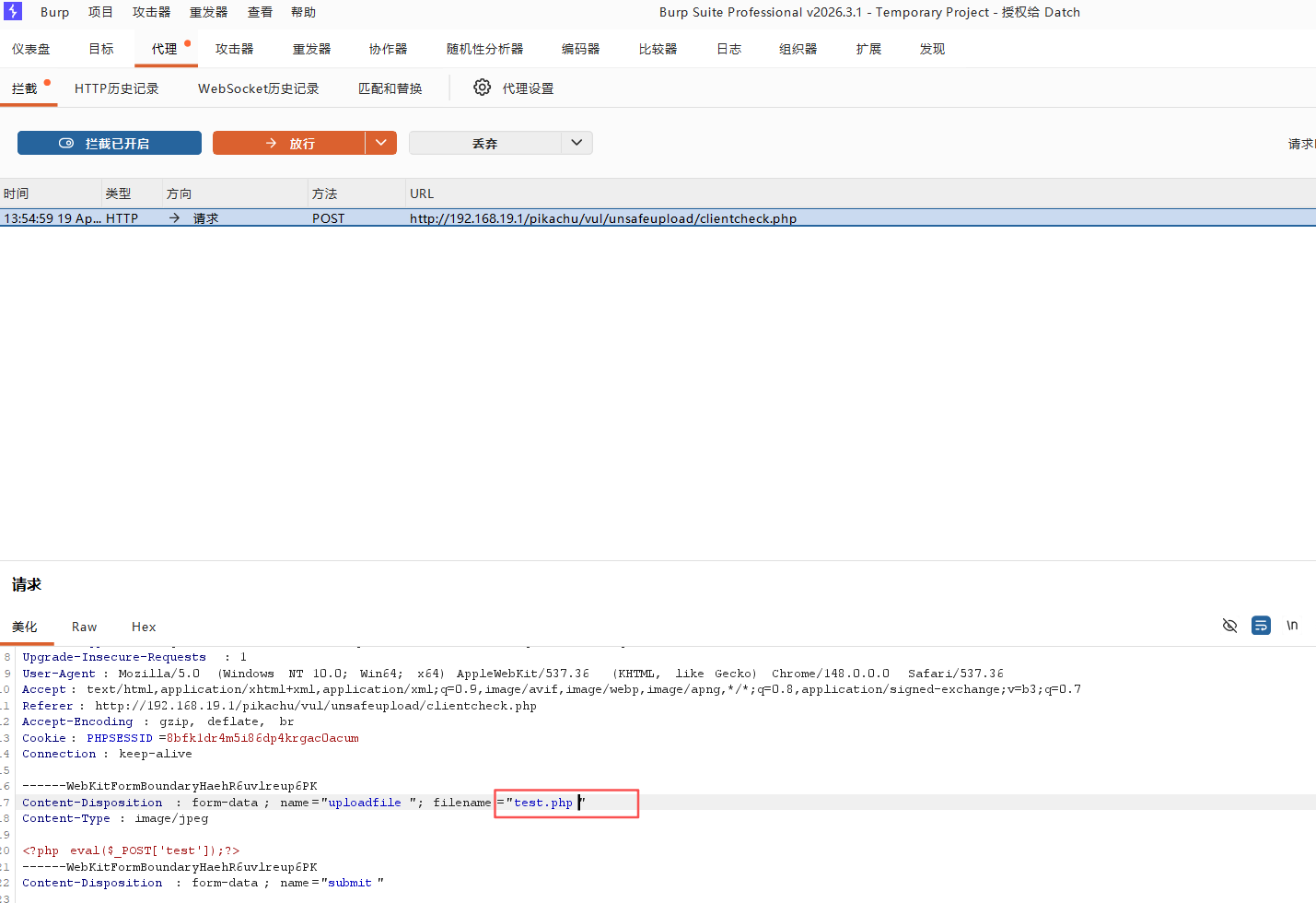1316x903 pixels.
Task: Switch to the 目标 tab
Action: click(101, 49)
